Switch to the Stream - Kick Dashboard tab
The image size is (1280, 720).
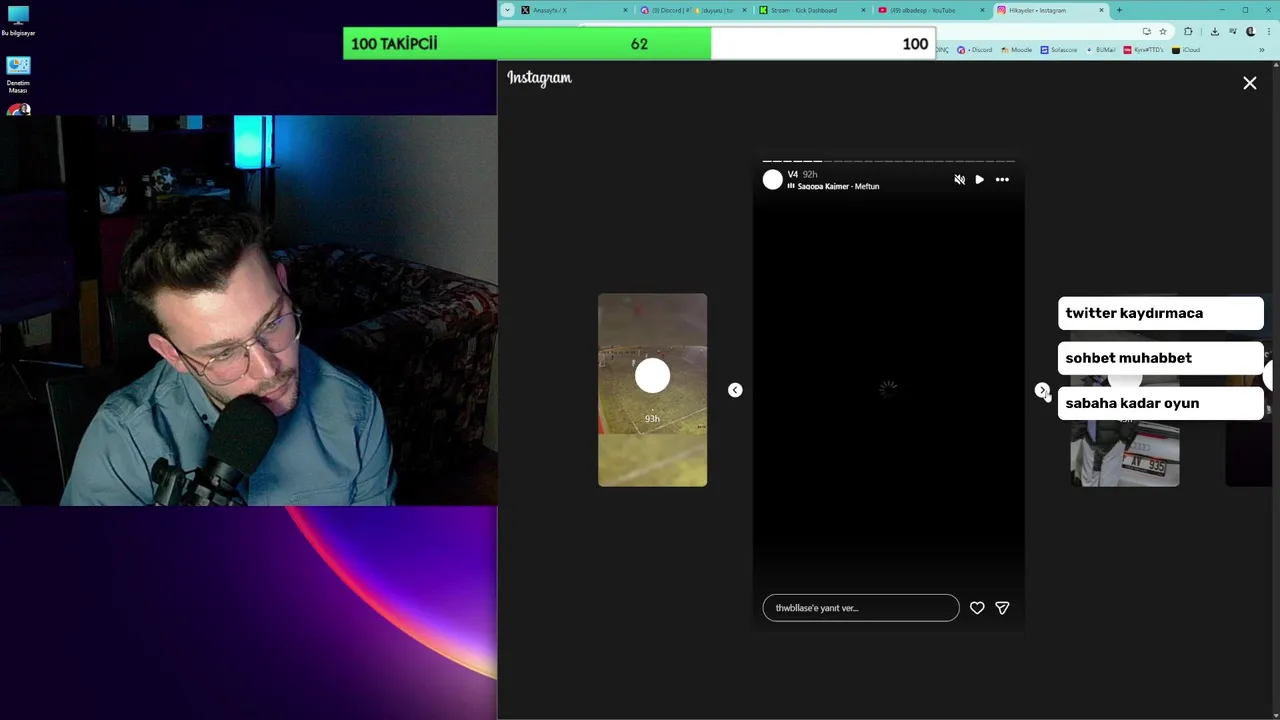811,10
